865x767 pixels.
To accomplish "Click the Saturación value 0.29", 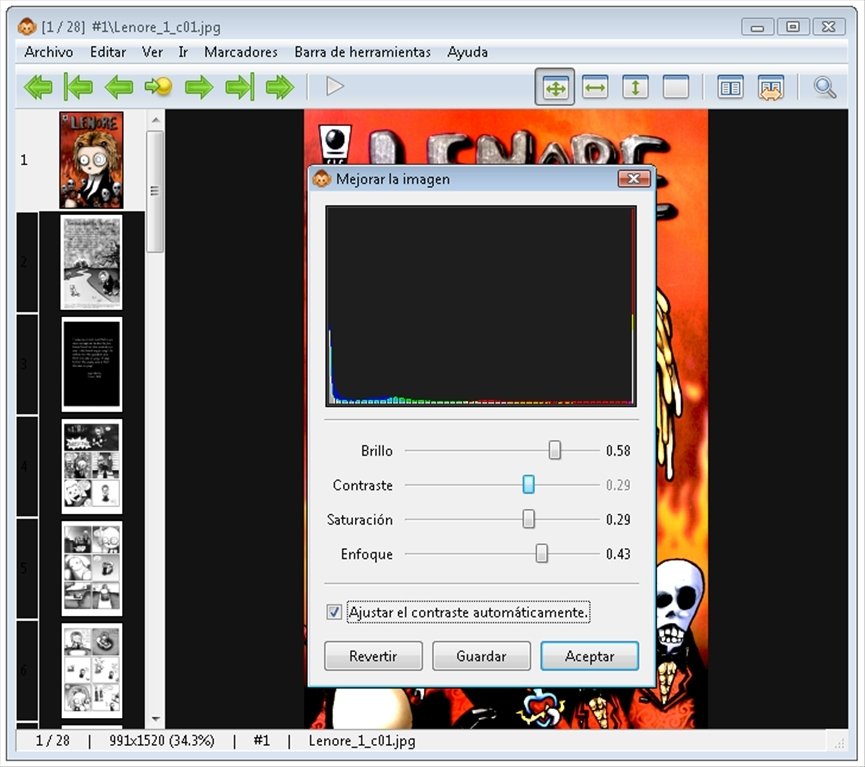I will 618,519.
